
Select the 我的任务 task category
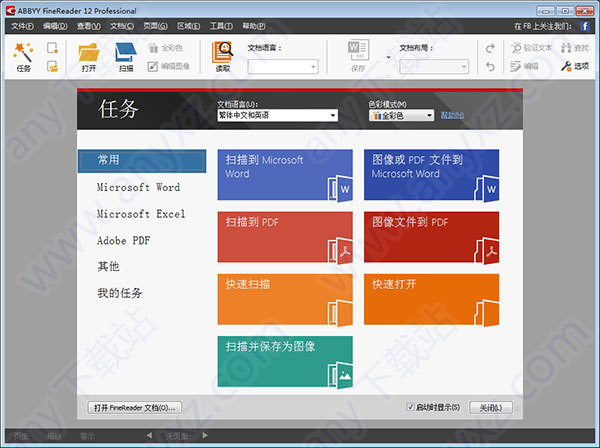coord(119,293)
